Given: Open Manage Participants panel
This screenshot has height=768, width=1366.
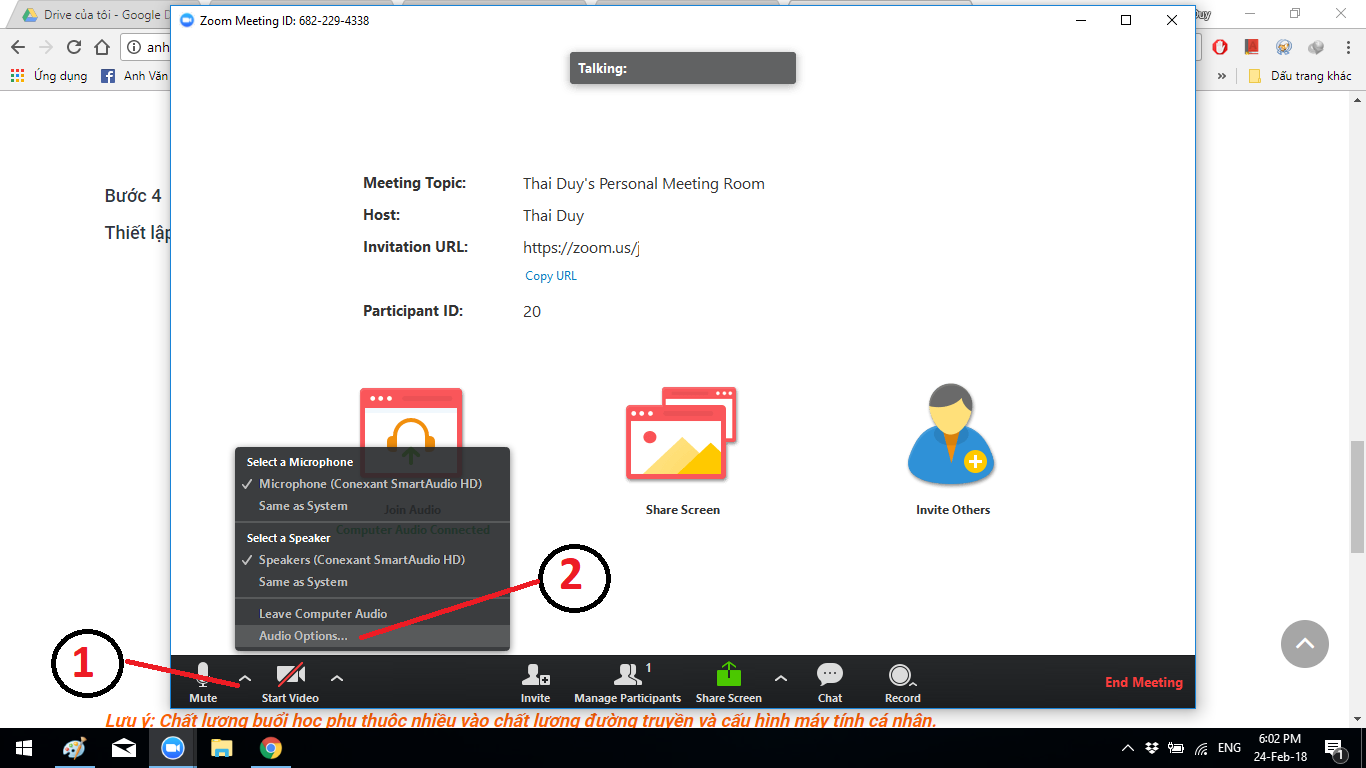Looking at the screenshot, I should [x=627, y=682].
